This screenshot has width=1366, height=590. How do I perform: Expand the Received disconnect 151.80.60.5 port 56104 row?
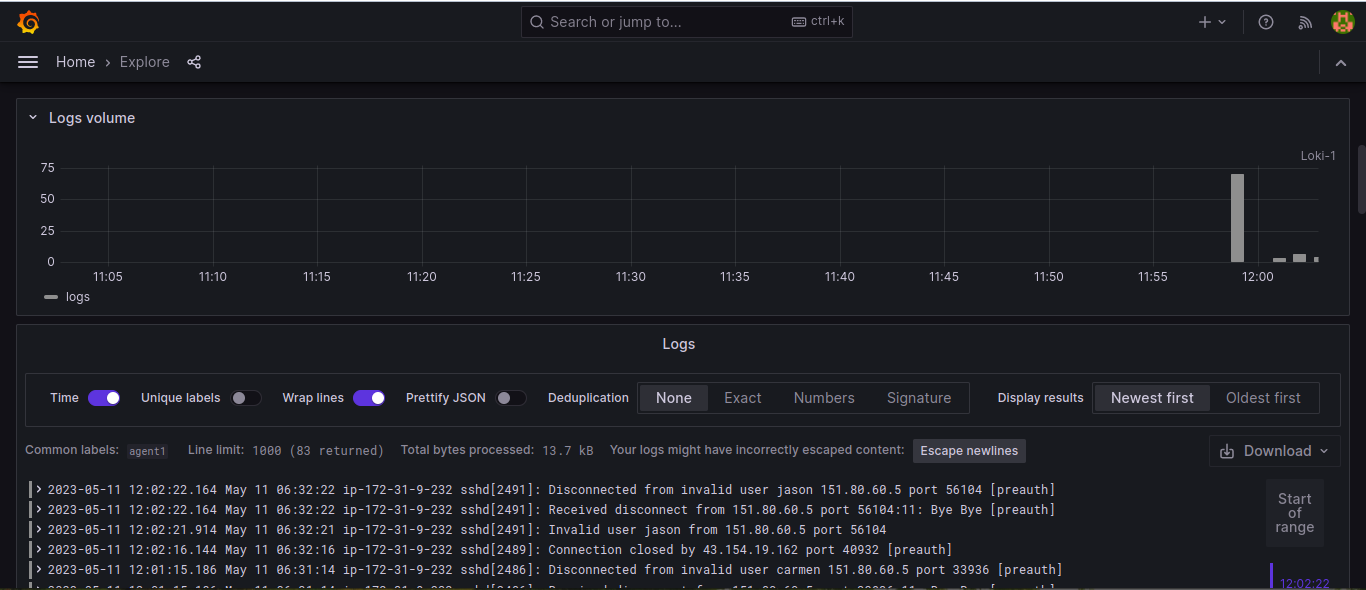click(x=39, y=509)
